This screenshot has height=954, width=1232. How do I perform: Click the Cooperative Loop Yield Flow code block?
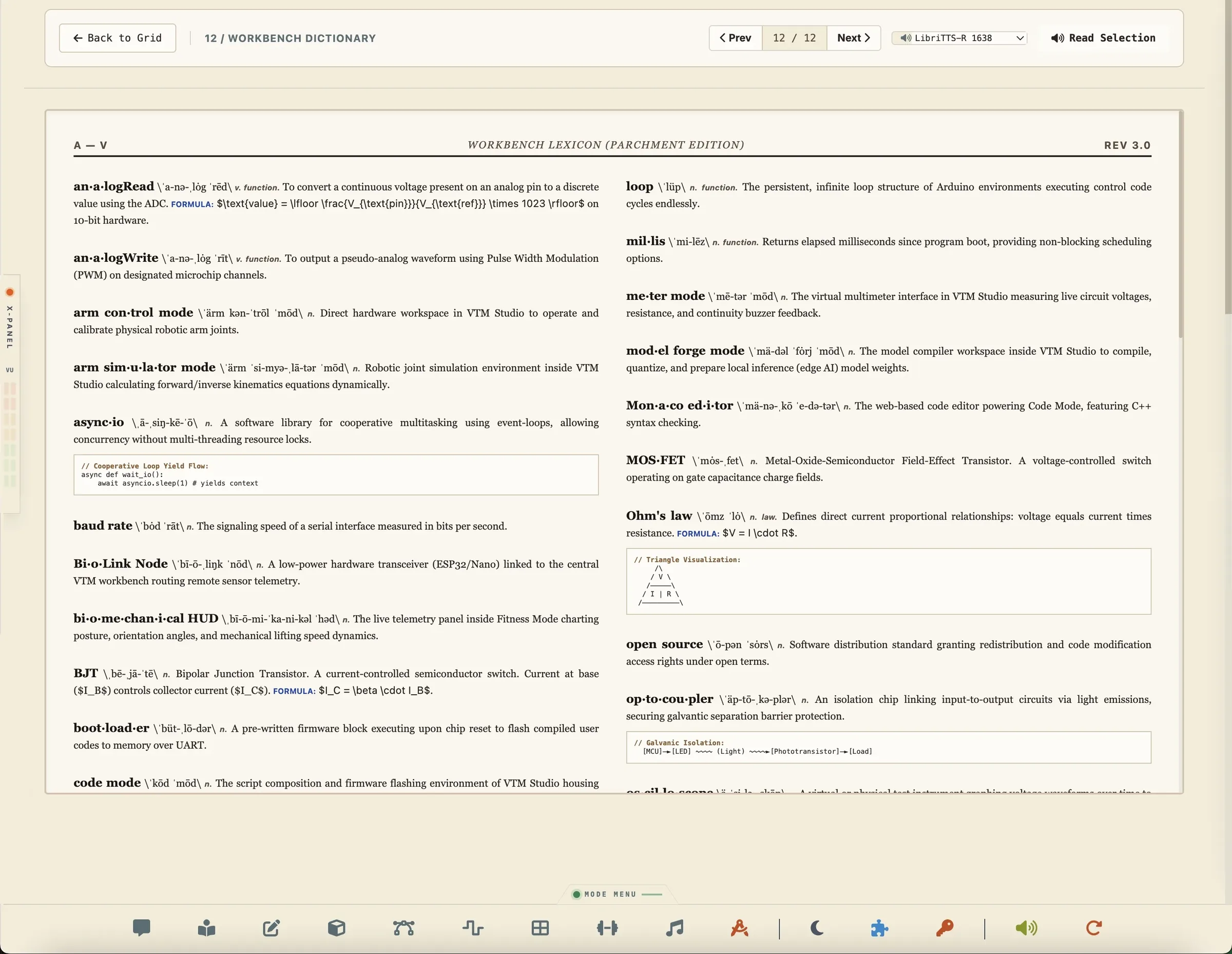pyautogui.click(x=336, y=475)
